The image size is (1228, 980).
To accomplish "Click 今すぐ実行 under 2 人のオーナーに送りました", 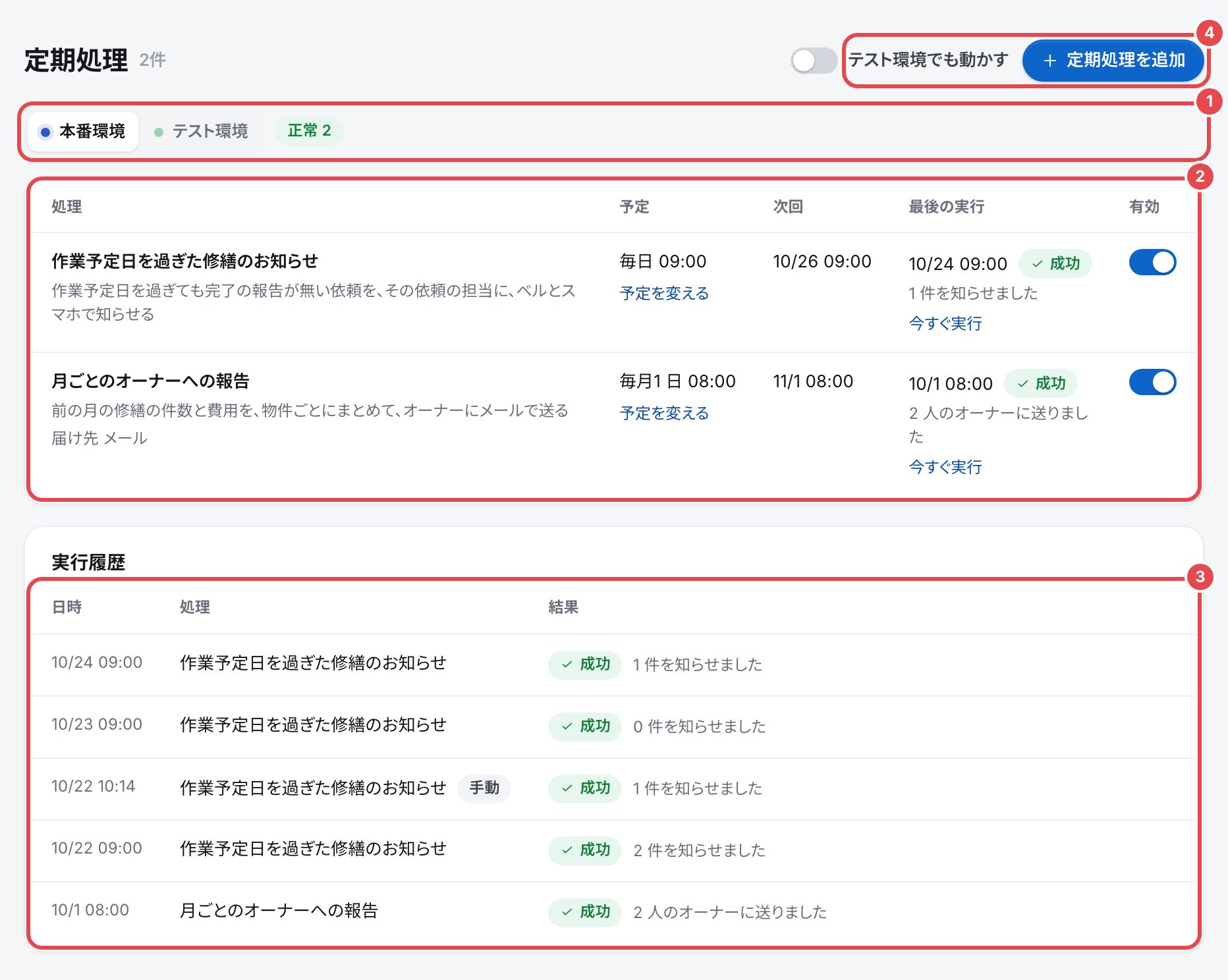I will (x=945, y=467).
